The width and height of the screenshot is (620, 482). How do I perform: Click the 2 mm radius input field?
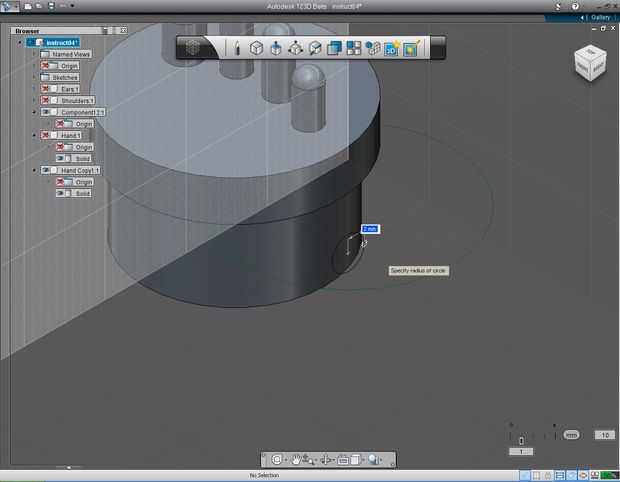[369, 229]
